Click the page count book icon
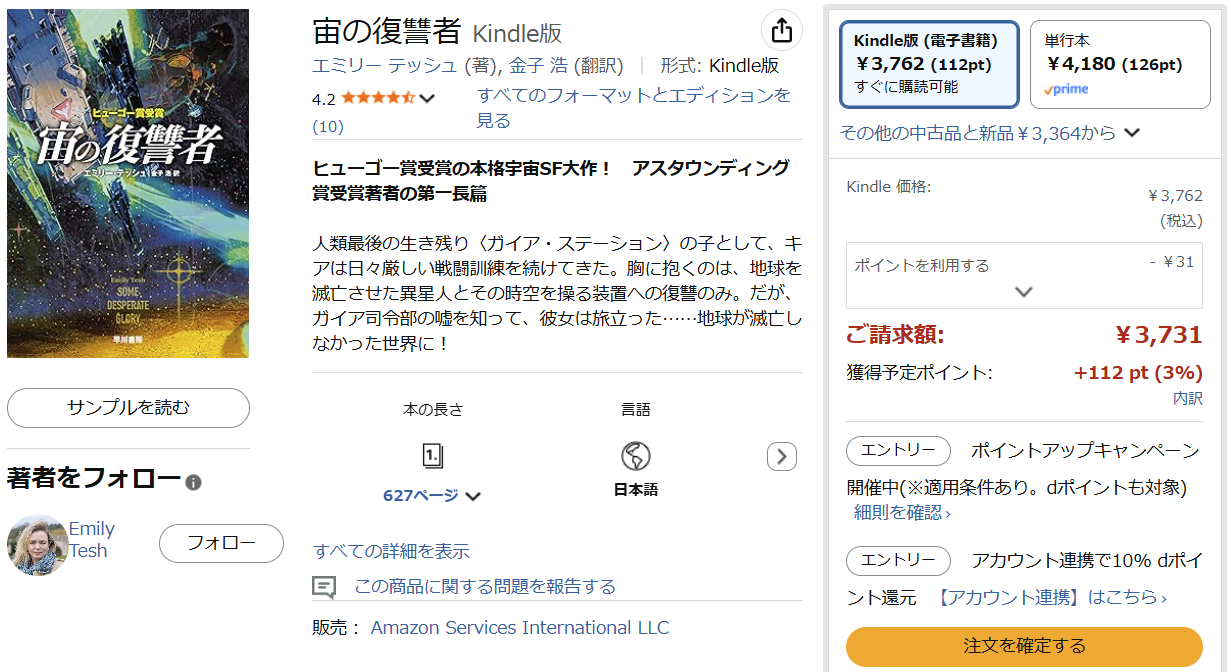Screen dimensions: 1231x672 433,457
